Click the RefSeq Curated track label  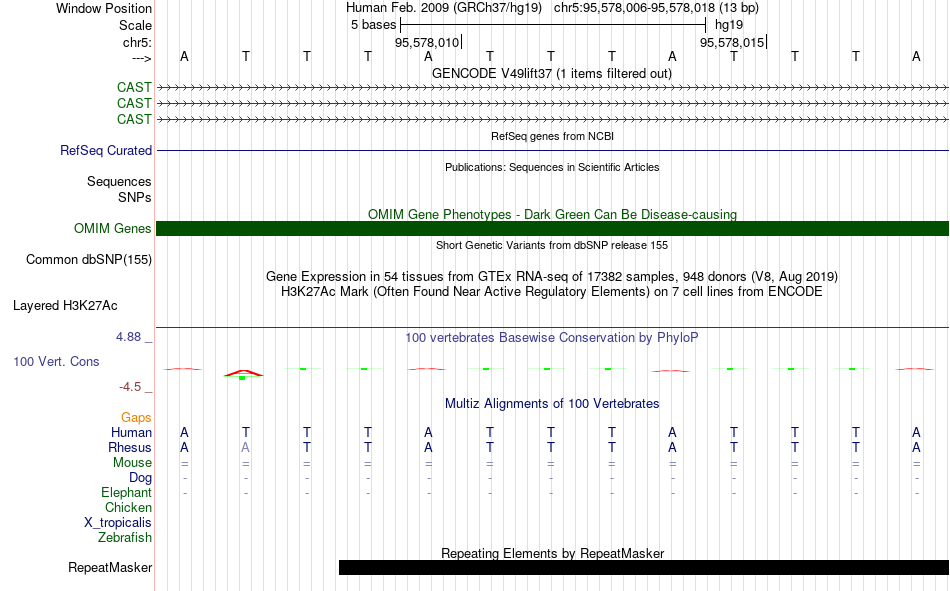tap(106, 150)
